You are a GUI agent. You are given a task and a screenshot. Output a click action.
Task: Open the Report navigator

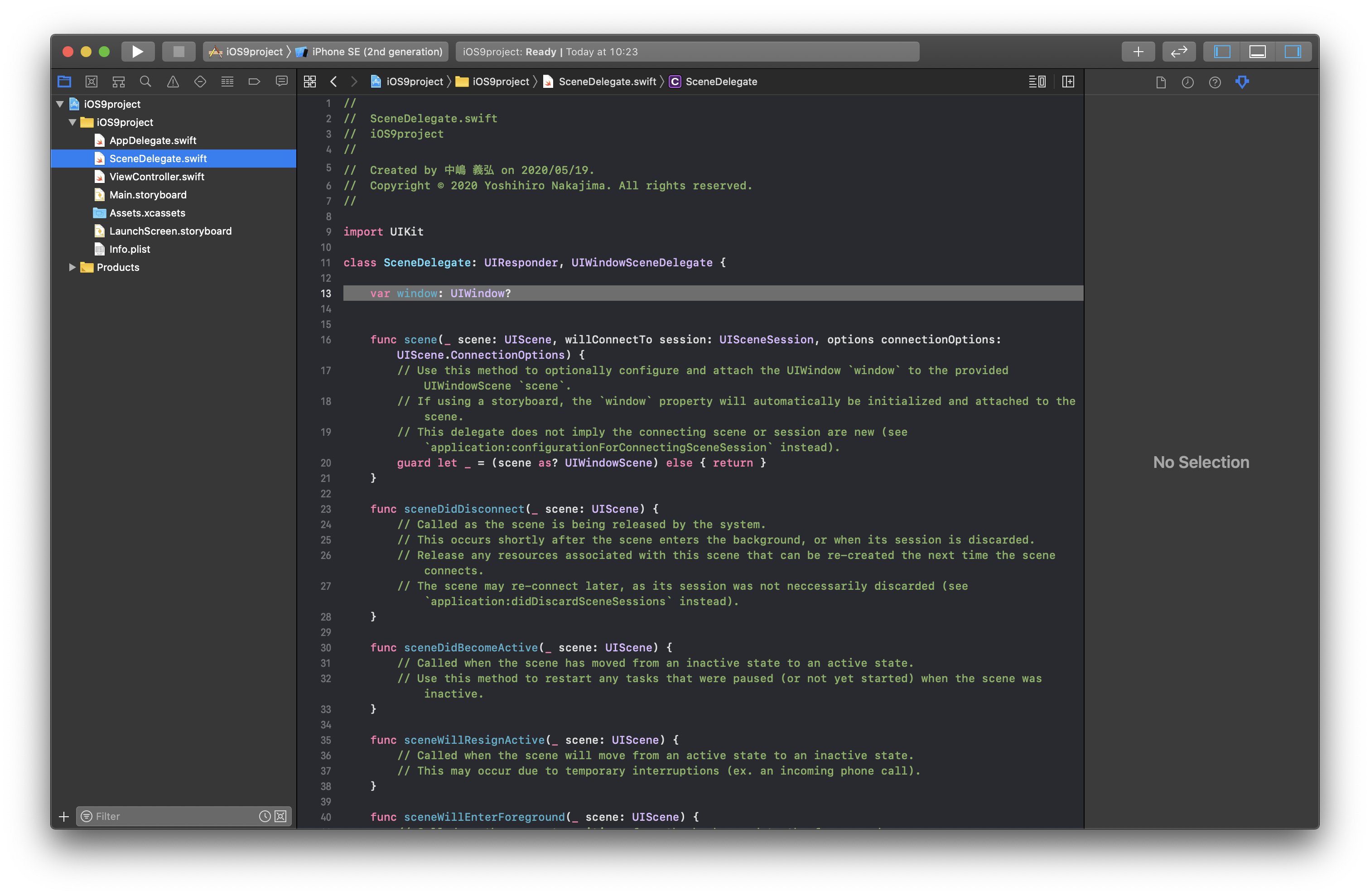281,82
